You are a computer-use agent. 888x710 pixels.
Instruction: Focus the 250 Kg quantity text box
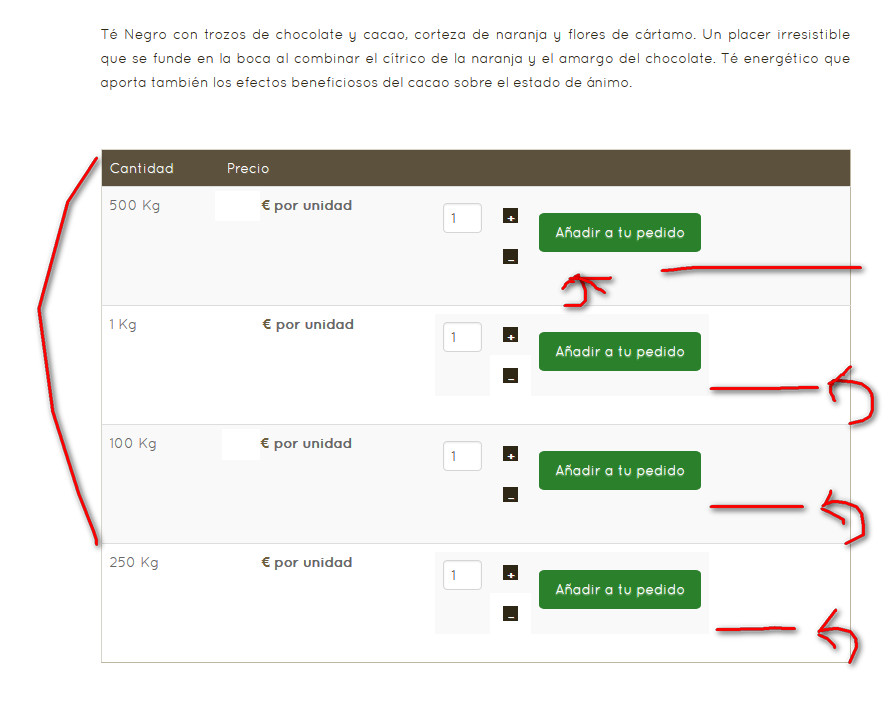pyautogui.click(x=462, y=575)
